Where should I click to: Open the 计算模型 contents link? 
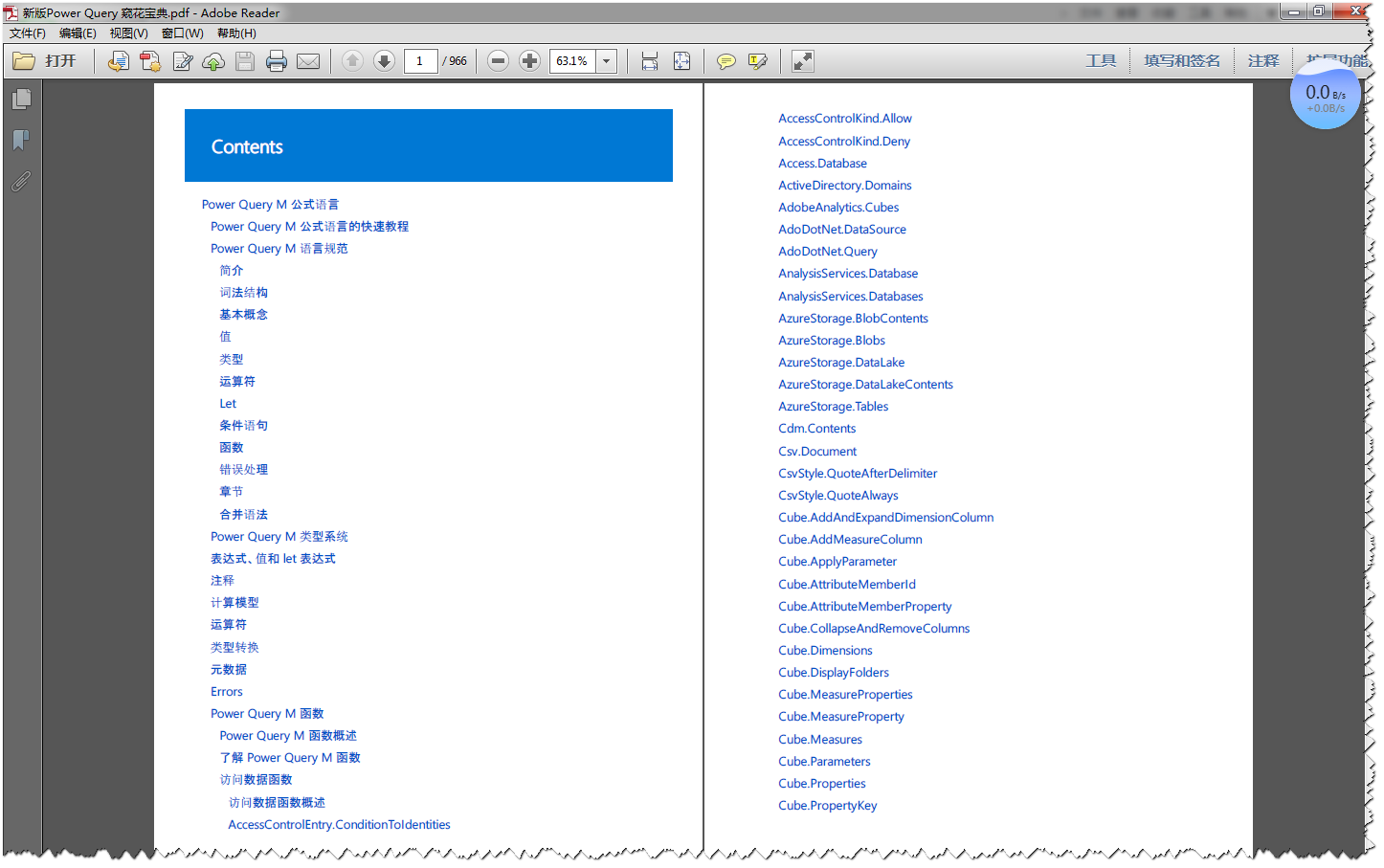point(234,603)
